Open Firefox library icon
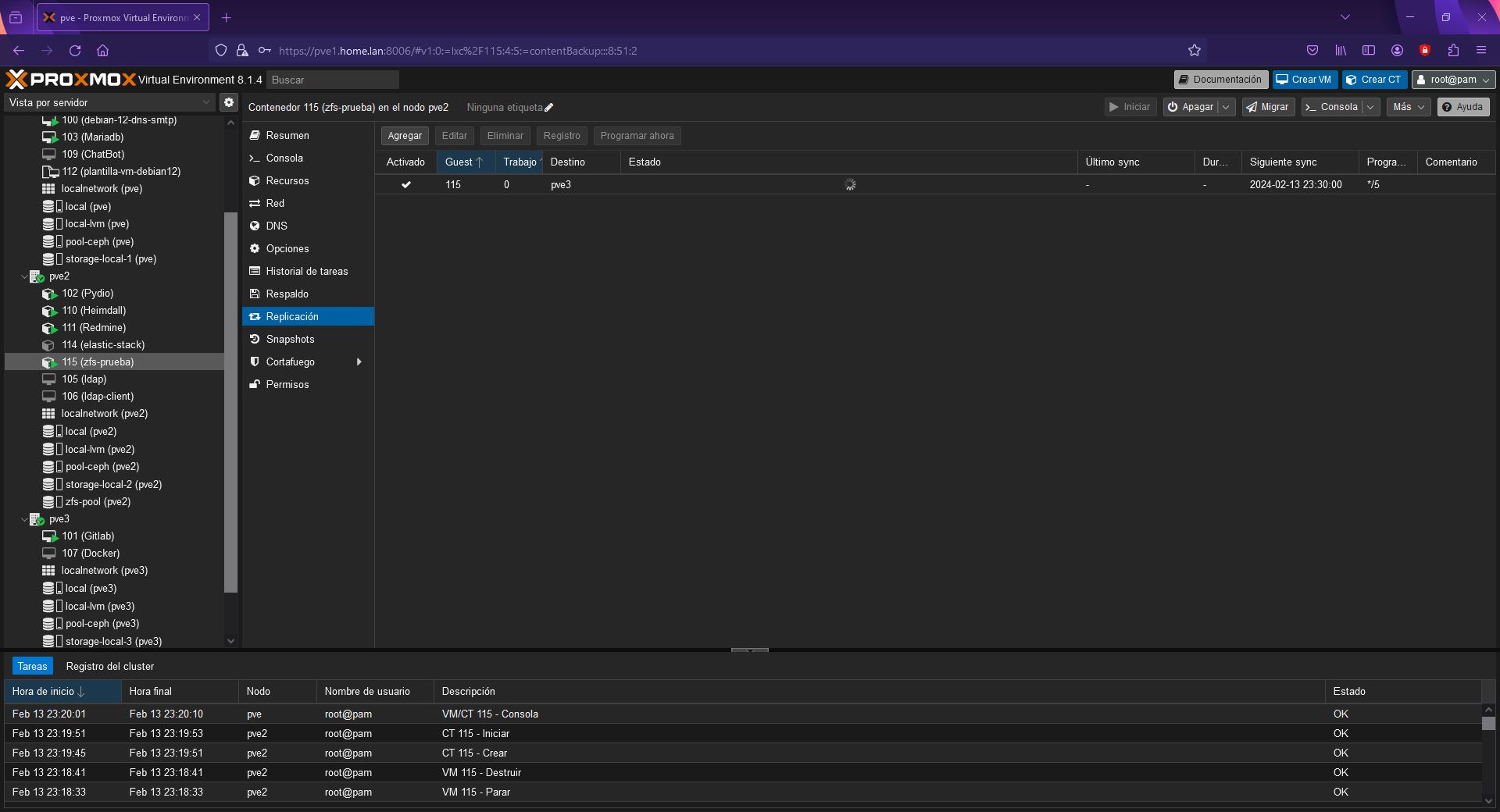Image resolution: width=1500 pixels, height=812 pixels. pyautogui.click(x=1341, y=51)
